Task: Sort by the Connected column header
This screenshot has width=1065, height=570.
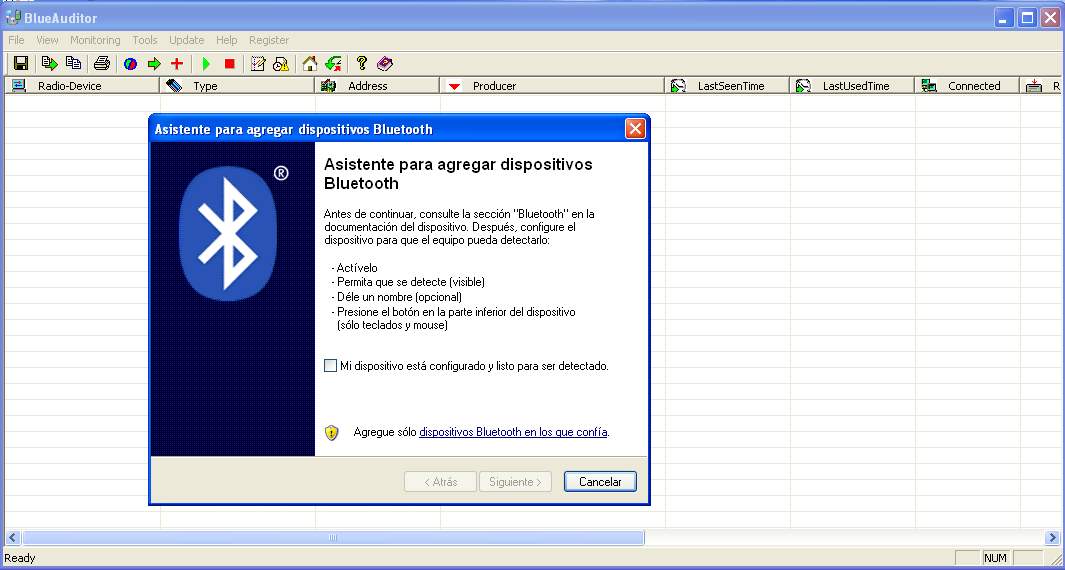Action: 967,86
